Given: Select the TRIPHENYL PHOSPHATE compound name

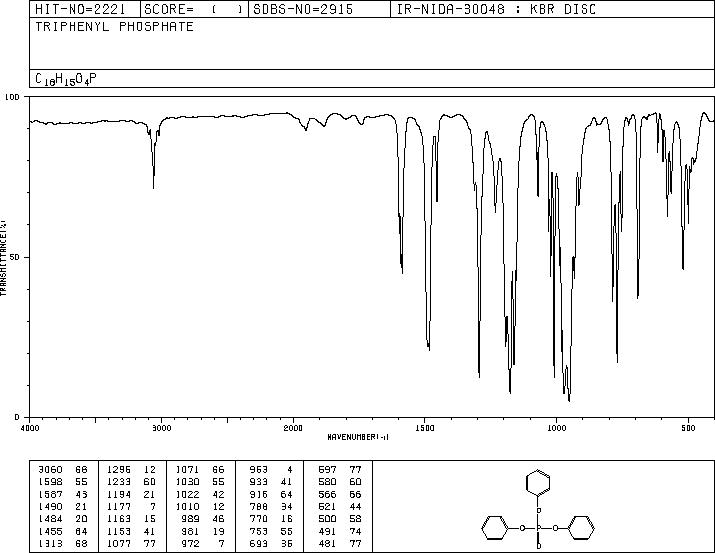Looking at the screenshot, I should pos(114,26).
